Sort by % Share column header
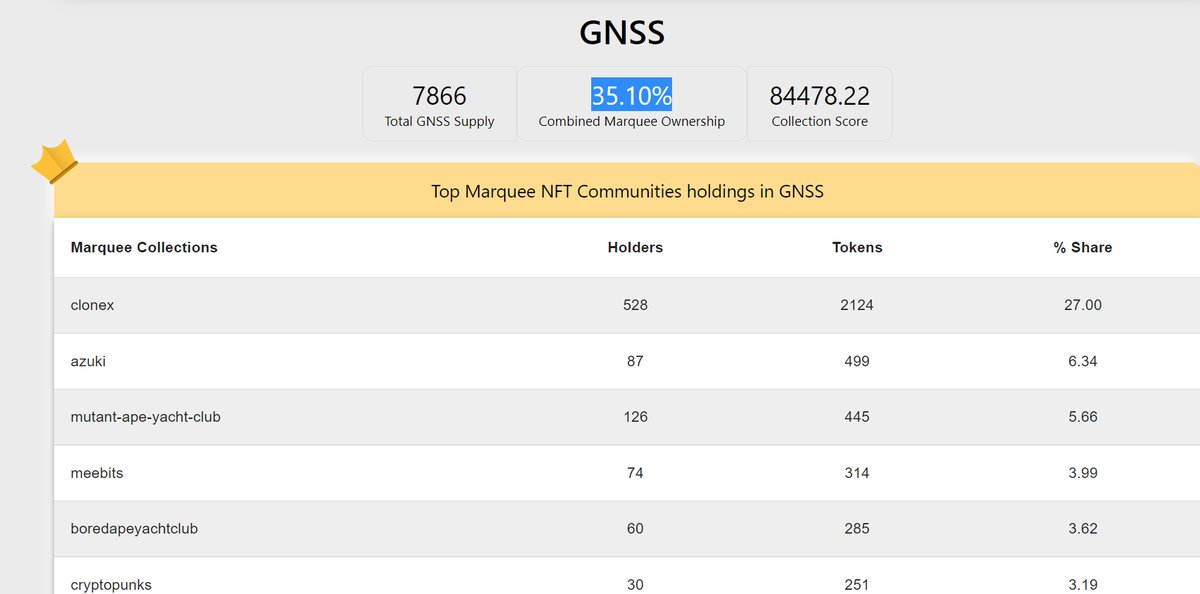1200x594 pixels. pos(1083,247)
